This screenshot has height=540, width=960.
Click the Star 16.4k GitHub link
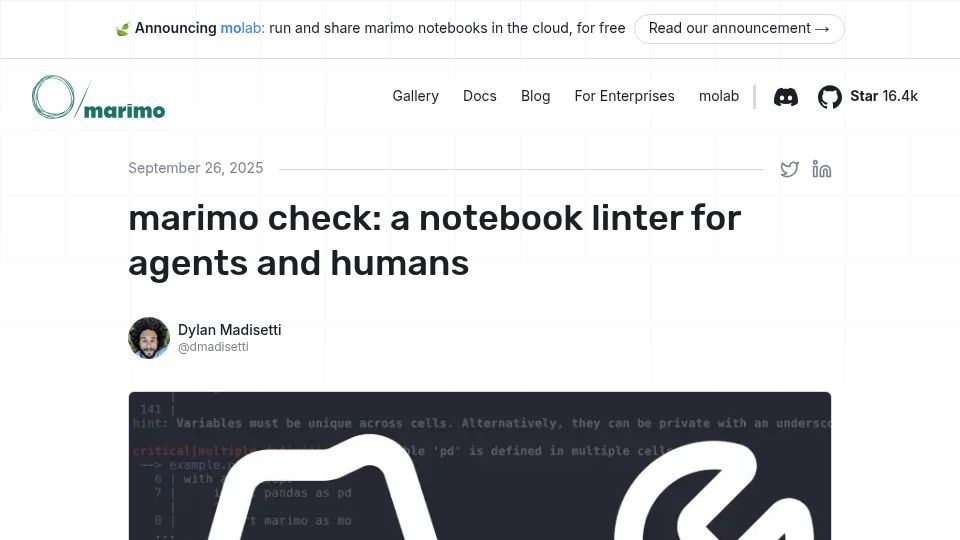click(883, 96)
